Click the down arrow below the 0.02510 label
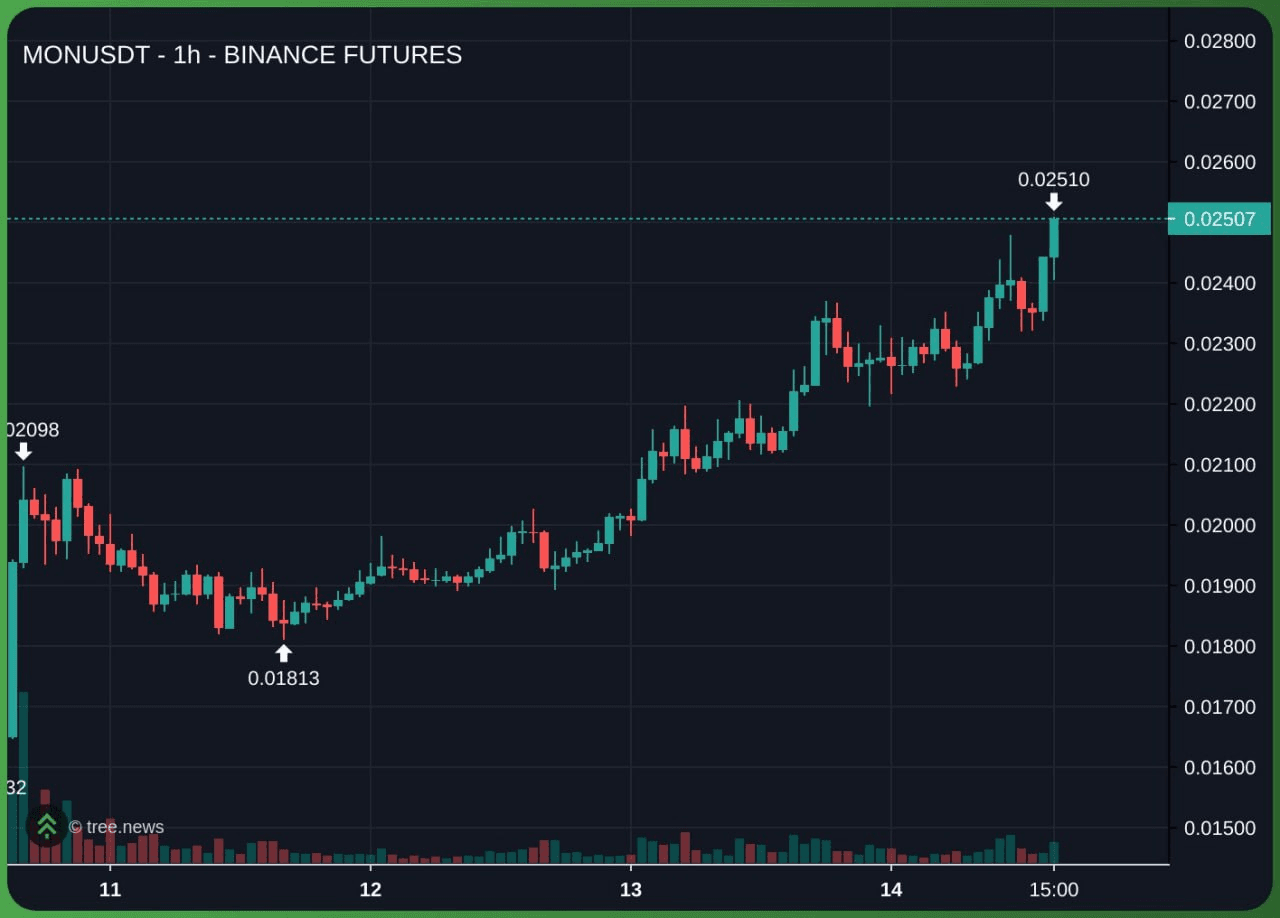Image resolution: width=1280 pixels, height=918 pixels. click(1054, 202)
